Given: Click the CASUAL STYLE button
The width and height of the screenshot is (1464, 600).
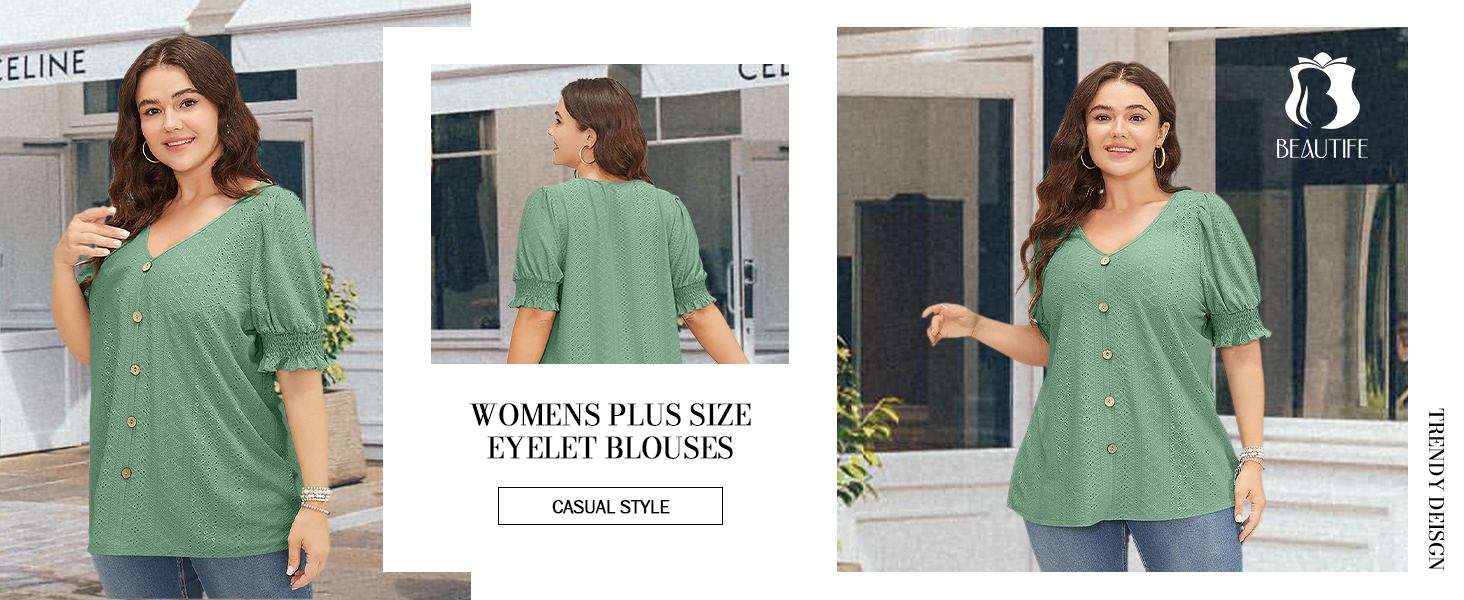Looking at the screenshot, I should [x=610, y=506].
